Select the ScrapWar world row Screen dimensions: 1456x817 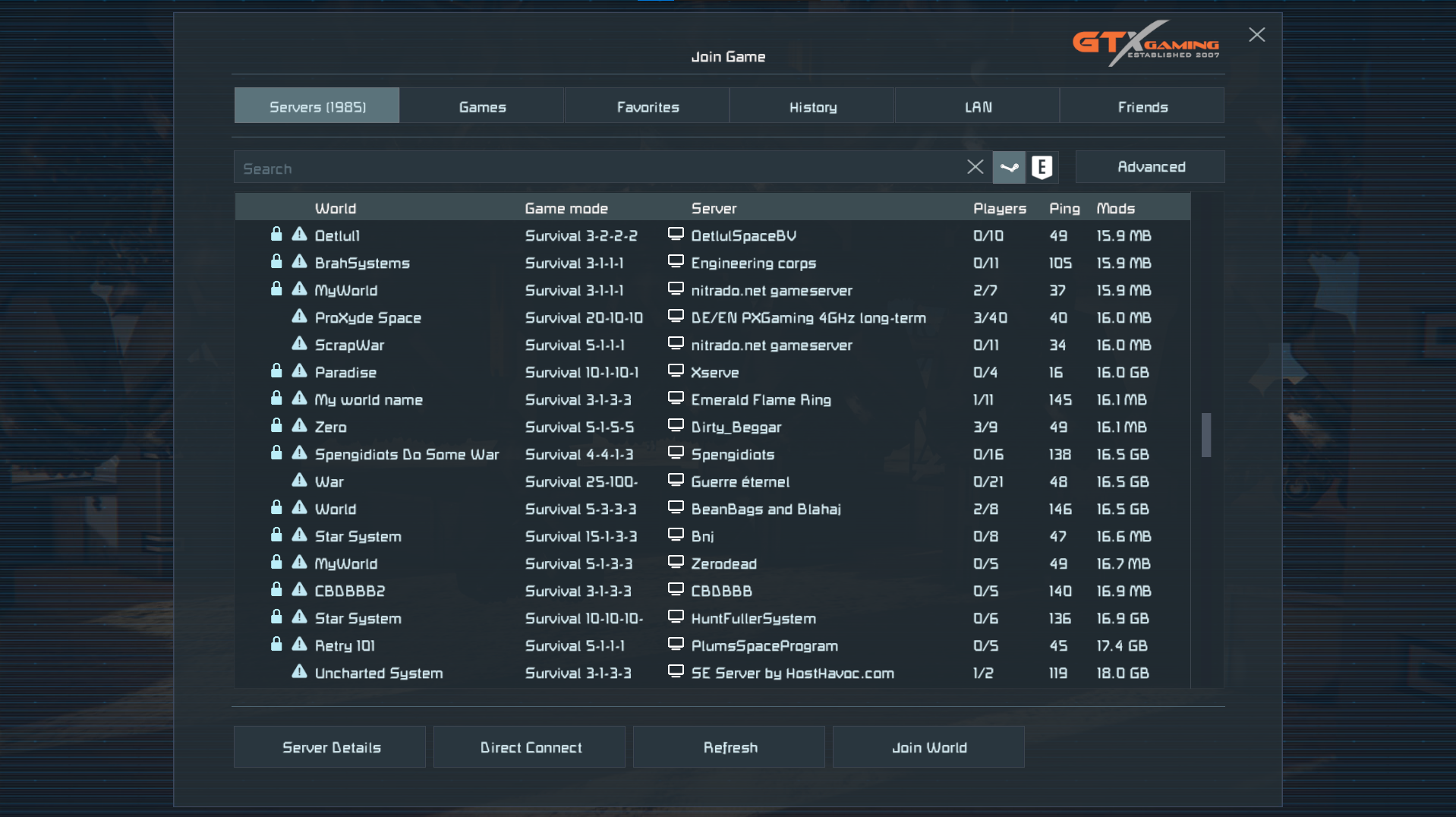click(x=712, y=345)
